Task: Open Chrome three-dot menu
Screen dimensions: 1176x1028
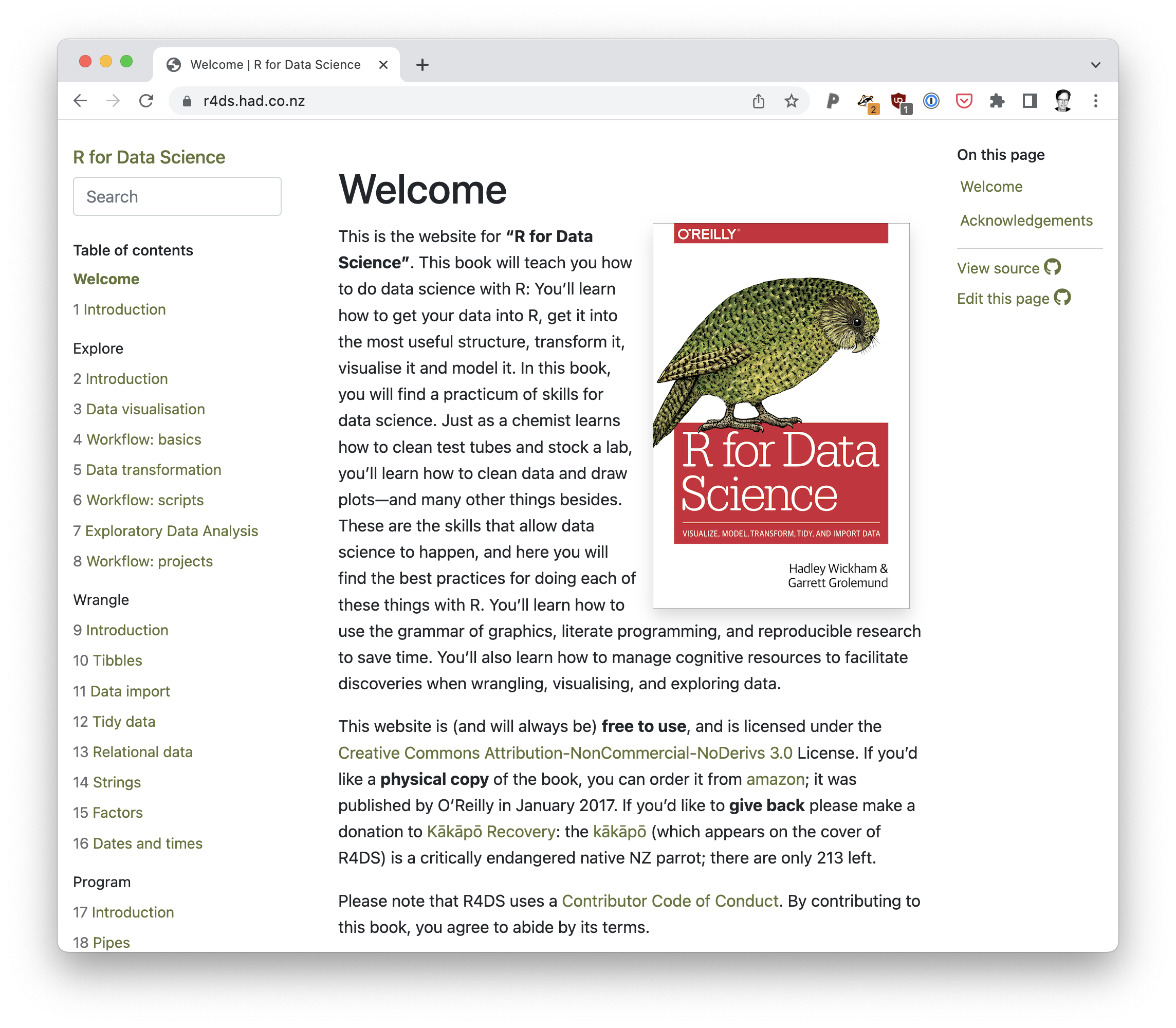Action: pyautogui.click(x=1096, y=101)
